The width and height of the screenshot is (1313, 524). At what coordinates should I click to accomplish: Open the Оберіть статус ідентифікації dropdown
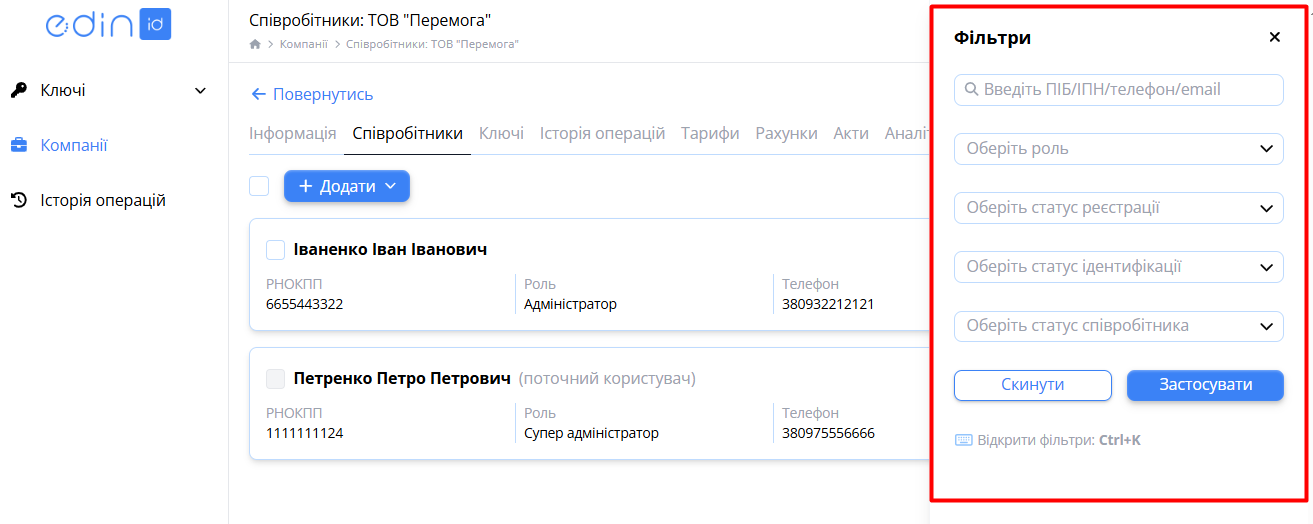tap(1119, 267)
